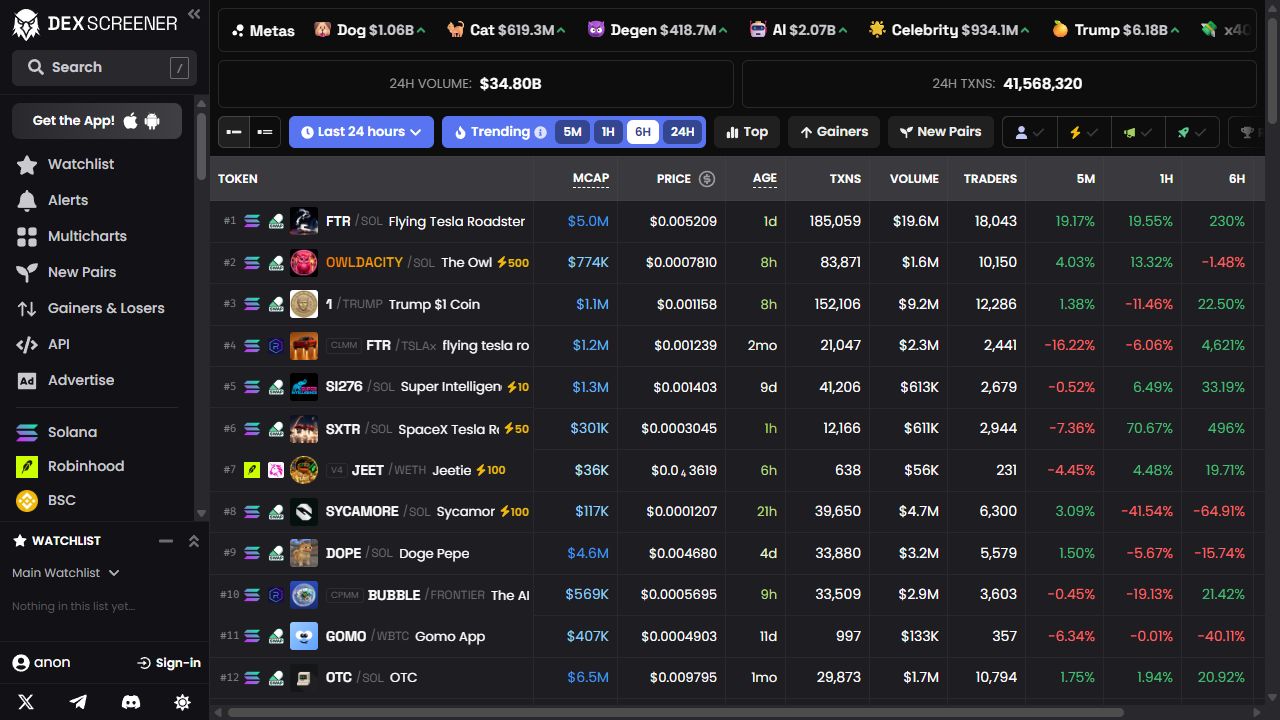Expand the Watchlist panel upward
This screenshot has height=720, width=1280.
(x=194, y=541)
